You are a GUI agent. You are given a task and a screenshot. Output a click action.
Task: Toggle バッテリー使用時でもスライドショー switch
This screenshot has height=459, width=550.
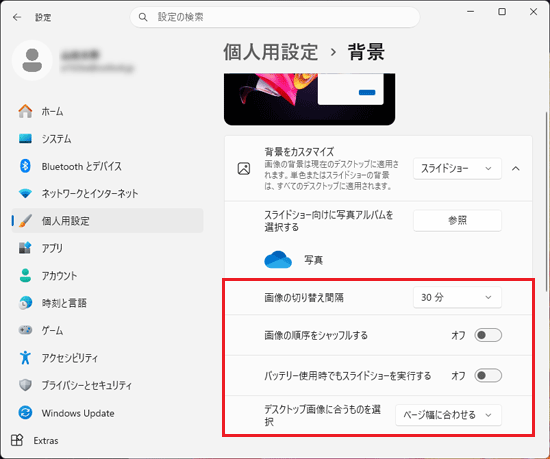click(488, 376)
